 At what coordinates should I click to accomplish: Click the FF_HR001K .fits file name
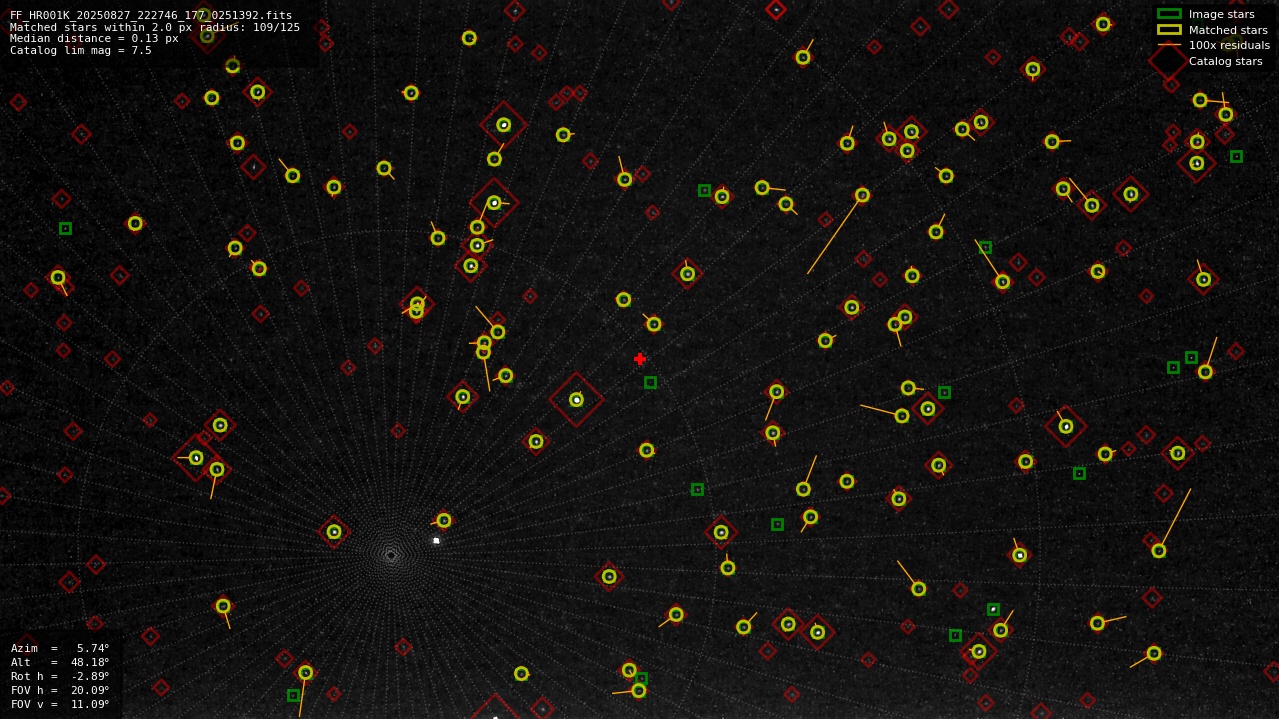tap(151, 15)
